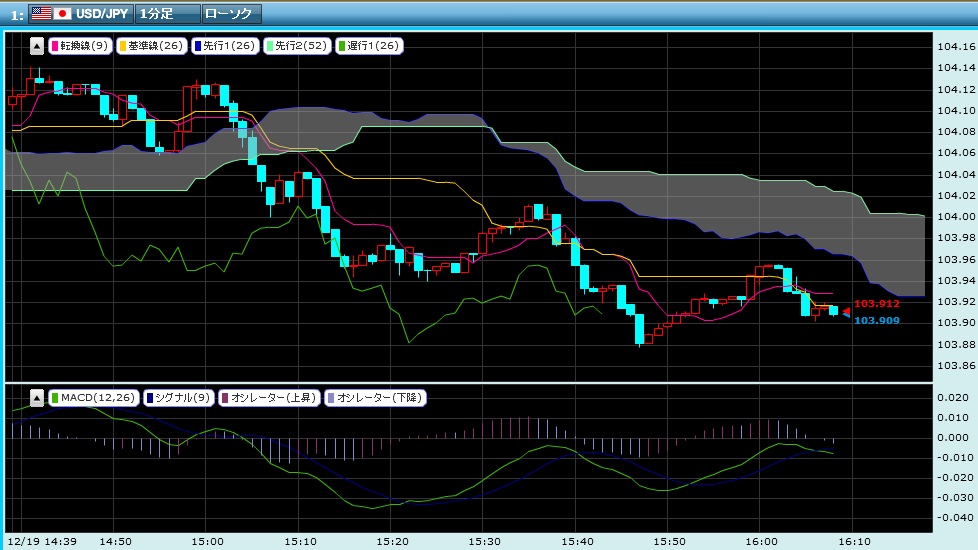Click the blue bid price marker arrow
This screenshot has height=550, width=978.
pyautogui.click(x=846, y=316)
